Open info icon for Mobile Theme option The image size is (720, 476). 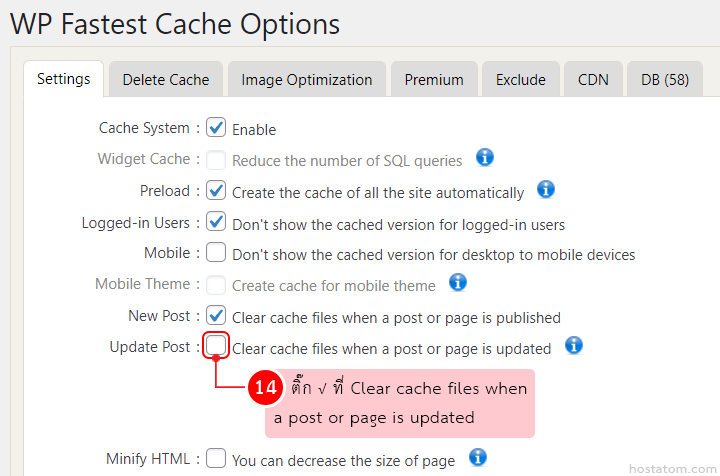tap(458, 282)
